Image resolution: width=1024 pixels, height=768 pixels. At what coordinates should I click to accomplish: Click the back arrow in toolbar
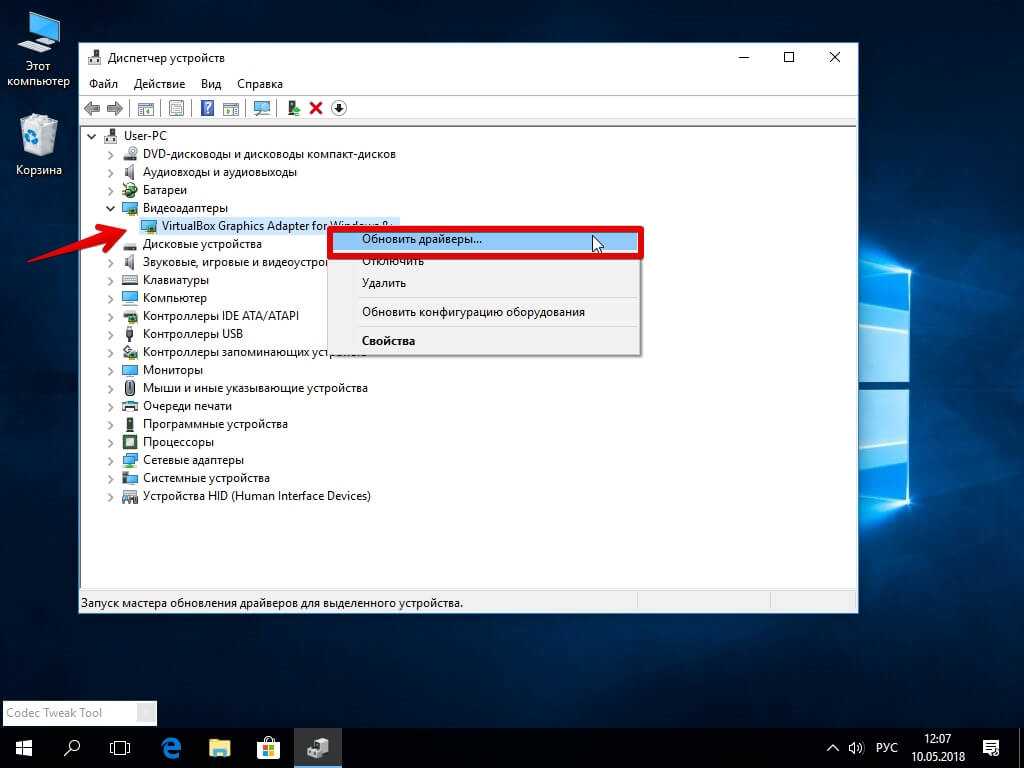[x=92, y=108]
